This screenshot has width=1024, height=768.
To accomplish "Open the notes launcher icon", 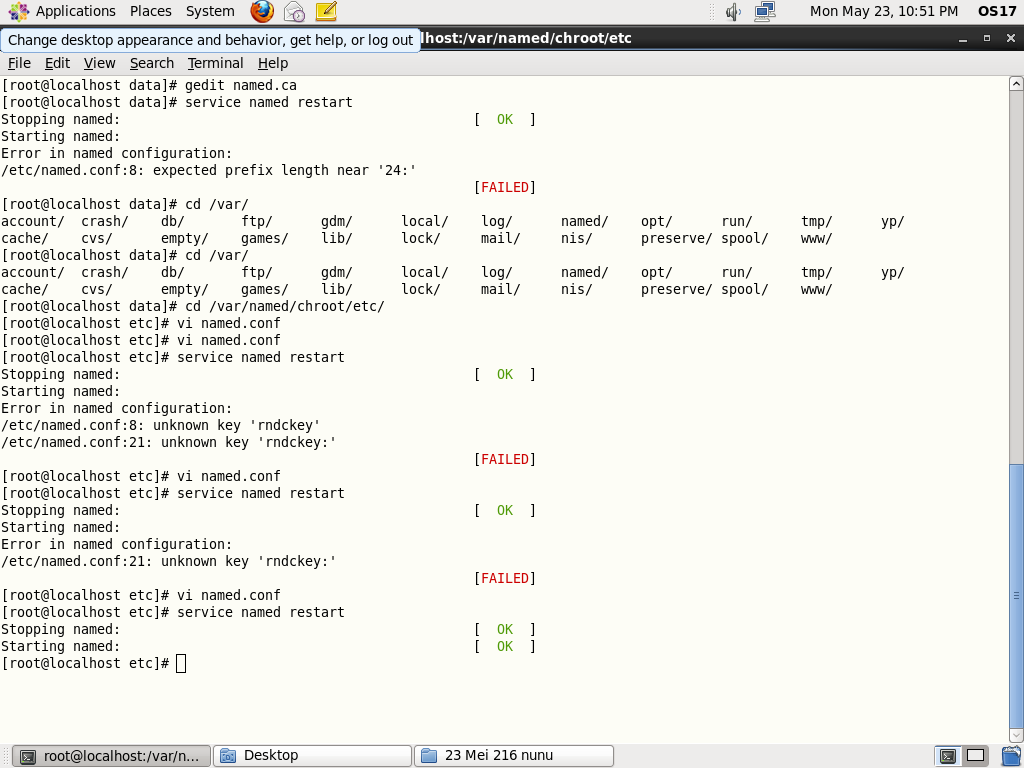I will 326,11.
